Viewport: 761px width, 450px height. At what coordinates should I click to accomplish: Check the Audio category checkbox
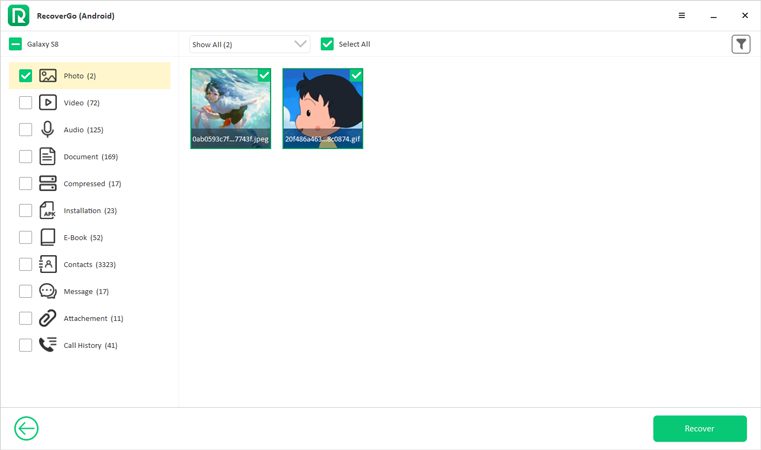[x=25, y=130]
